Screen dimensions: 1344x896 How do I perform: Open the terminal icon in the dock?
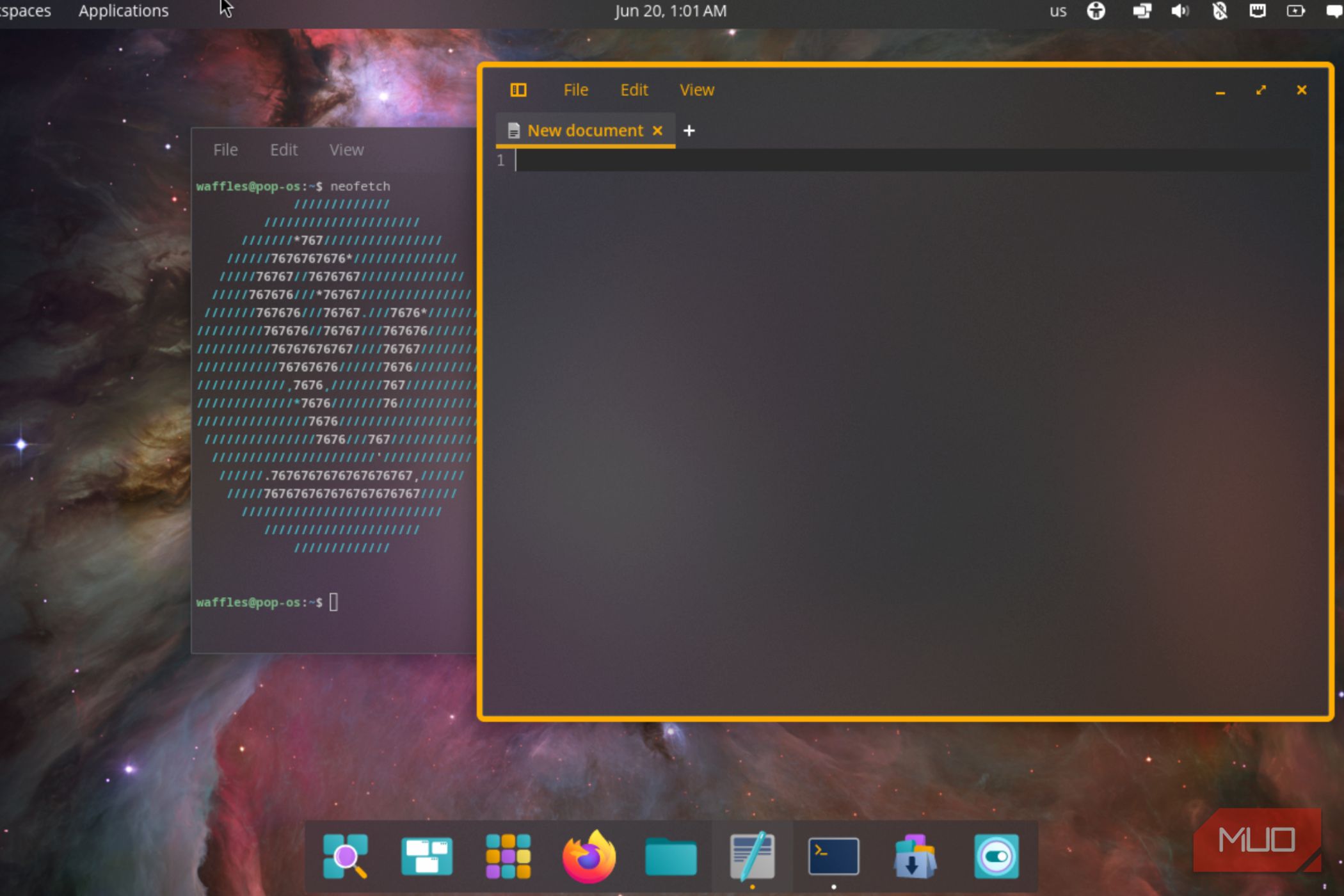833,856
